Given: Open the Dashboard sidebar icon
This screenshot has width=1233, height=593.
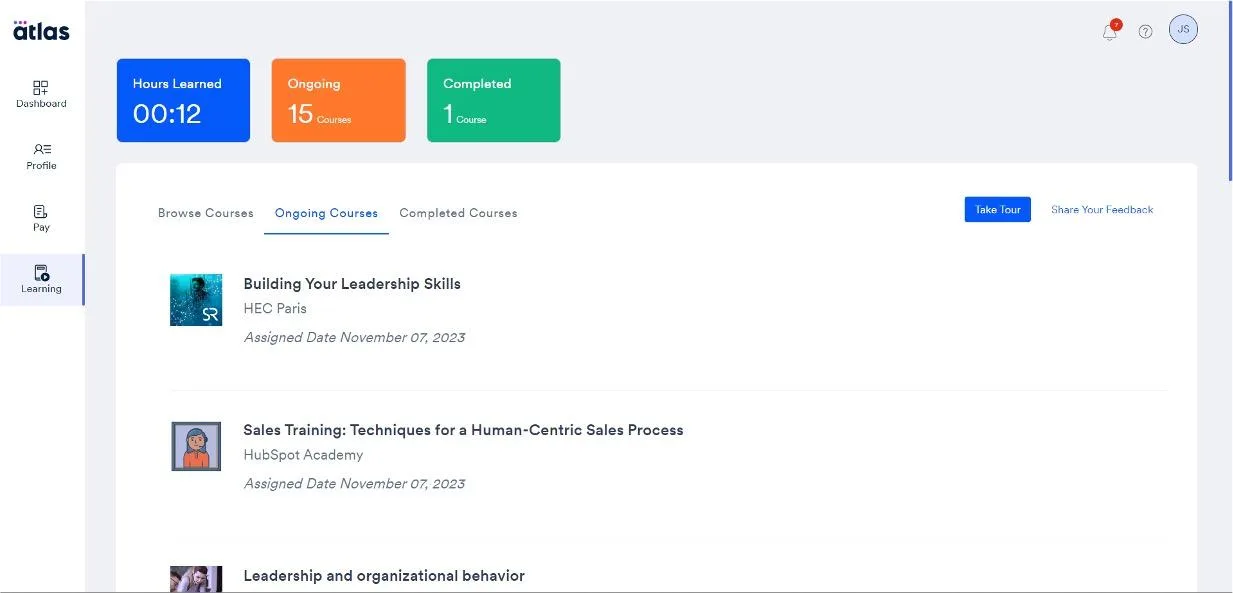Looking at the screenshot, I should pyautogui.click(x=41, y=88).
